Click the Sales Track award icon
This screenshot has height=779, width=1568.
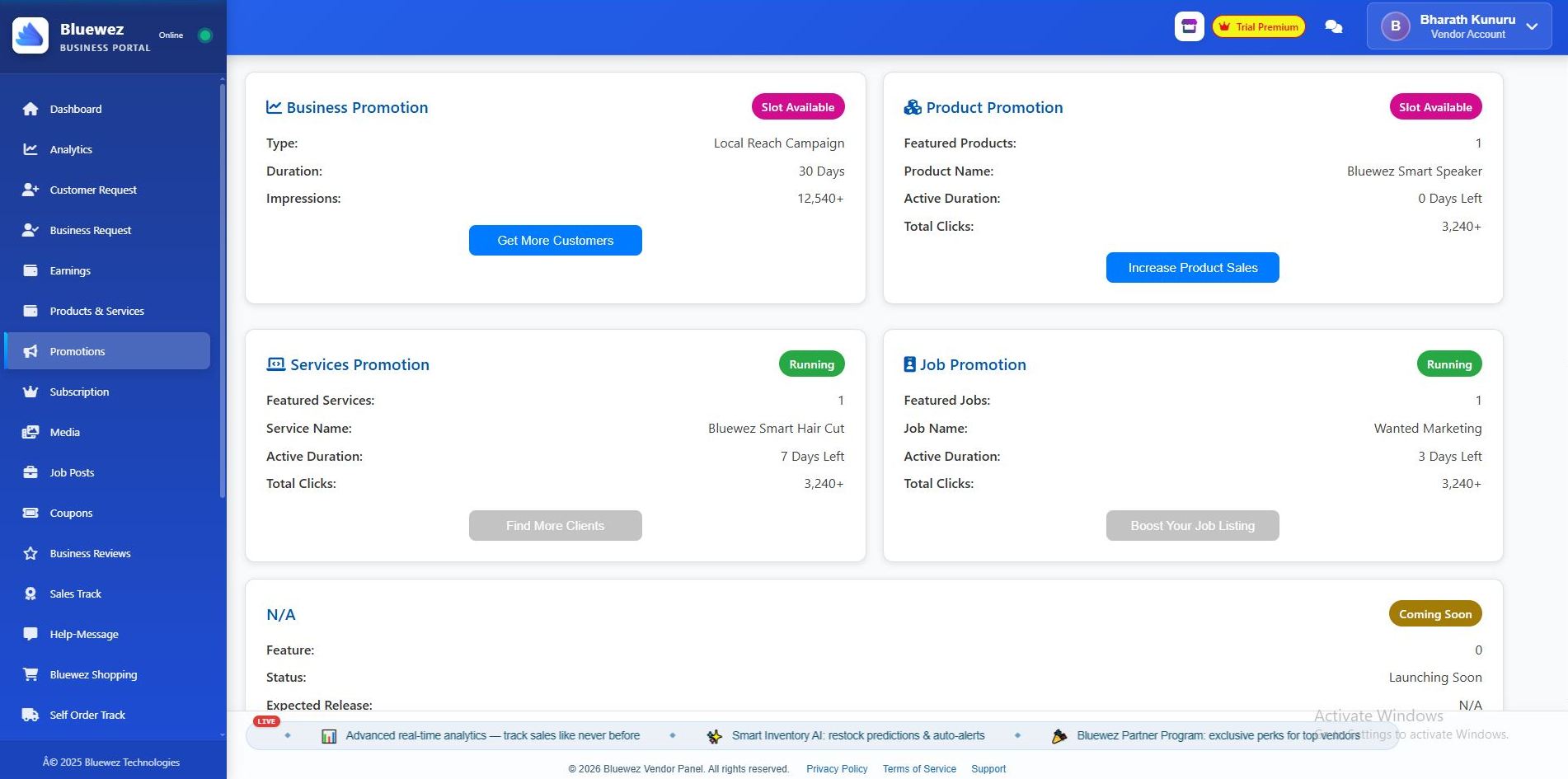click(x=31, y=594)
